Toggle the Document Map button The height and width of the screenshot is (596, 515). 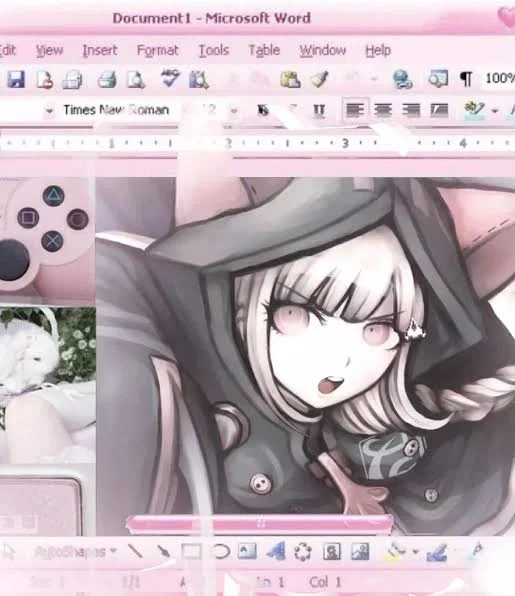(x=438, y=79)
